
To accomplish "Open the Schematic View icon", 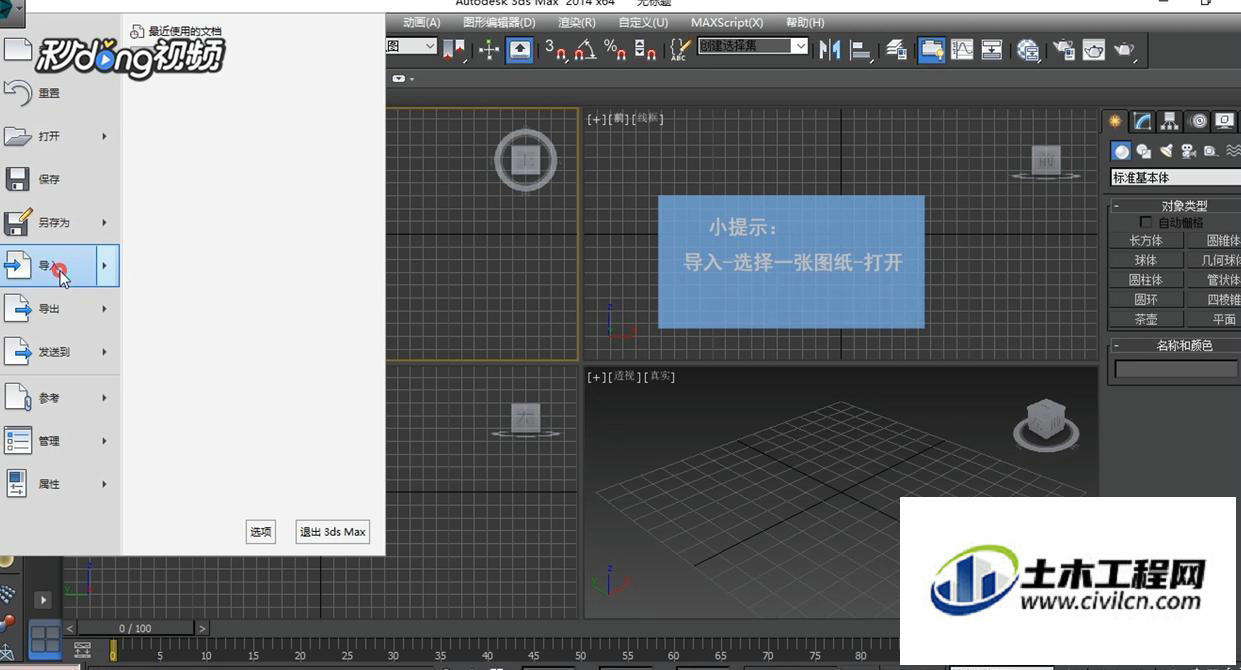I will (x=992, y=50).
